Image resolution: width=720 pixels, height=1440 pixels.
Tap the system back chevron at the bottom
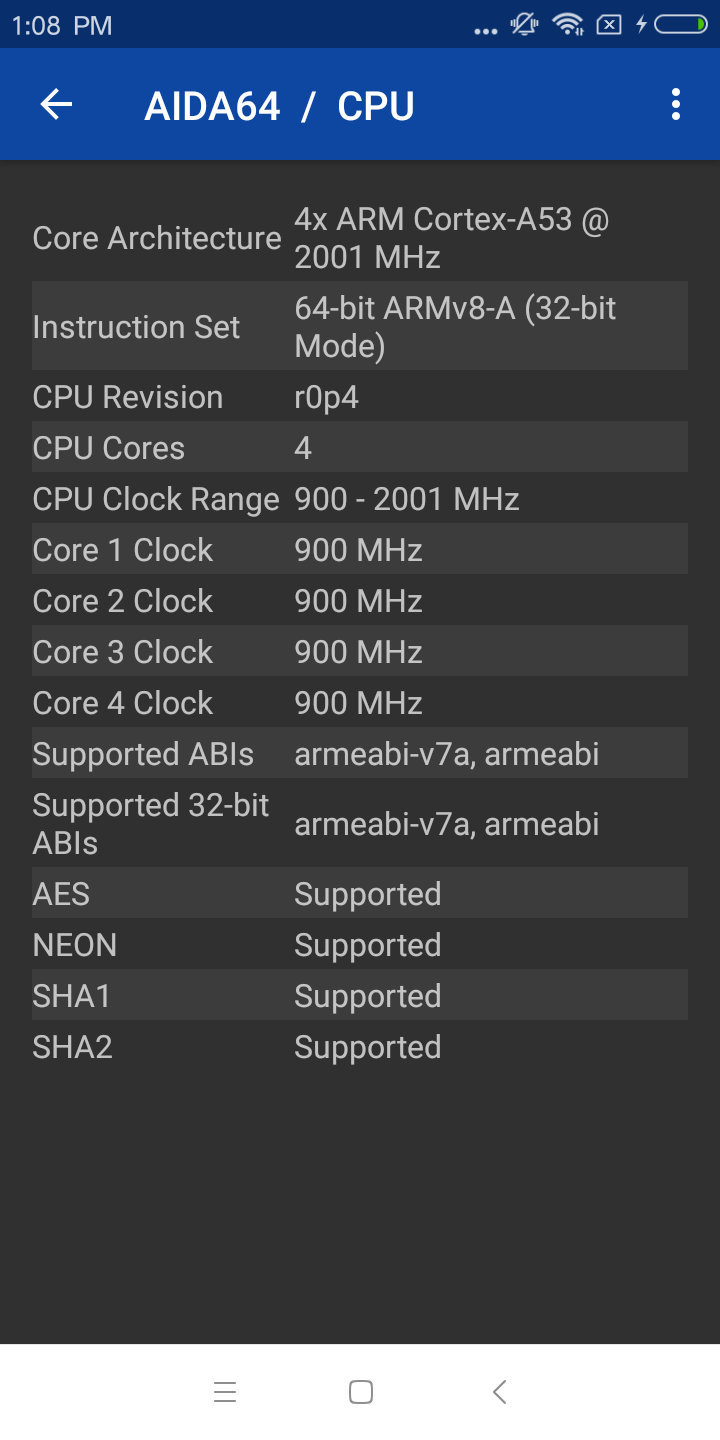[499, 1392]
